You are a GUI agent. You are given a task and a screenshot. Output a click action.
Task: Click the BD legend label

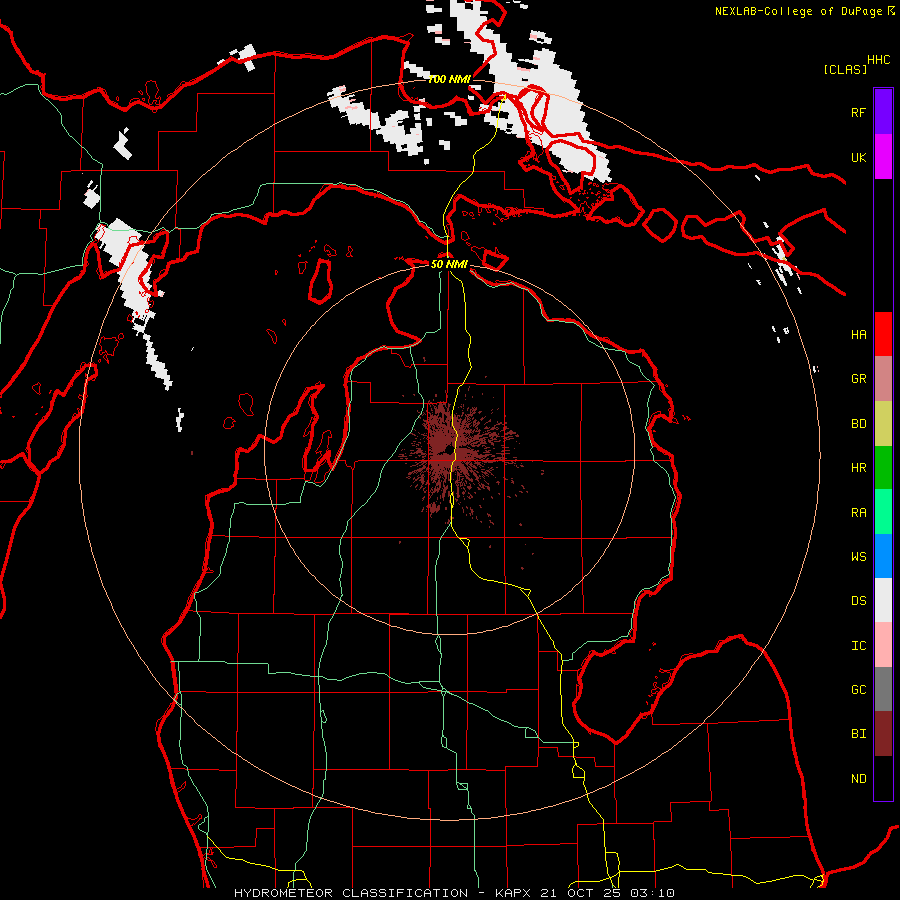[858, 424]
